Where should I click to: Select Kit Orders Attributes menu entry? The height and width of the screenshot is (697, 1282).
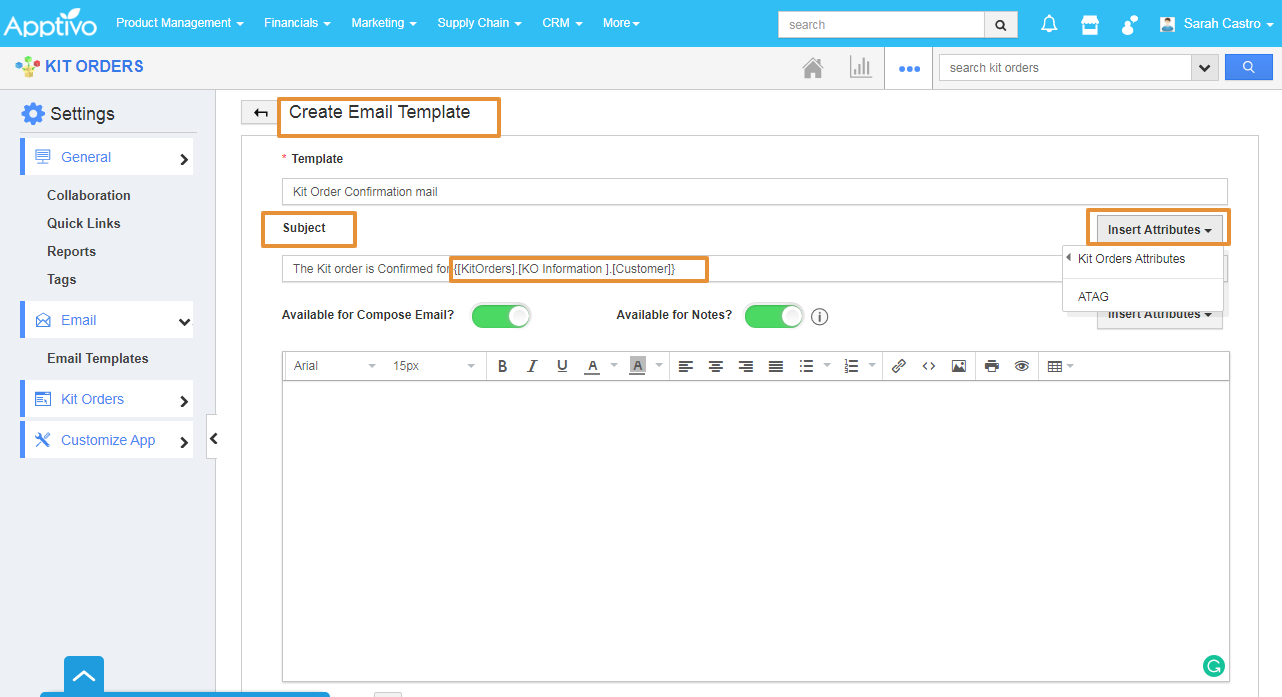click(1131, 259)
